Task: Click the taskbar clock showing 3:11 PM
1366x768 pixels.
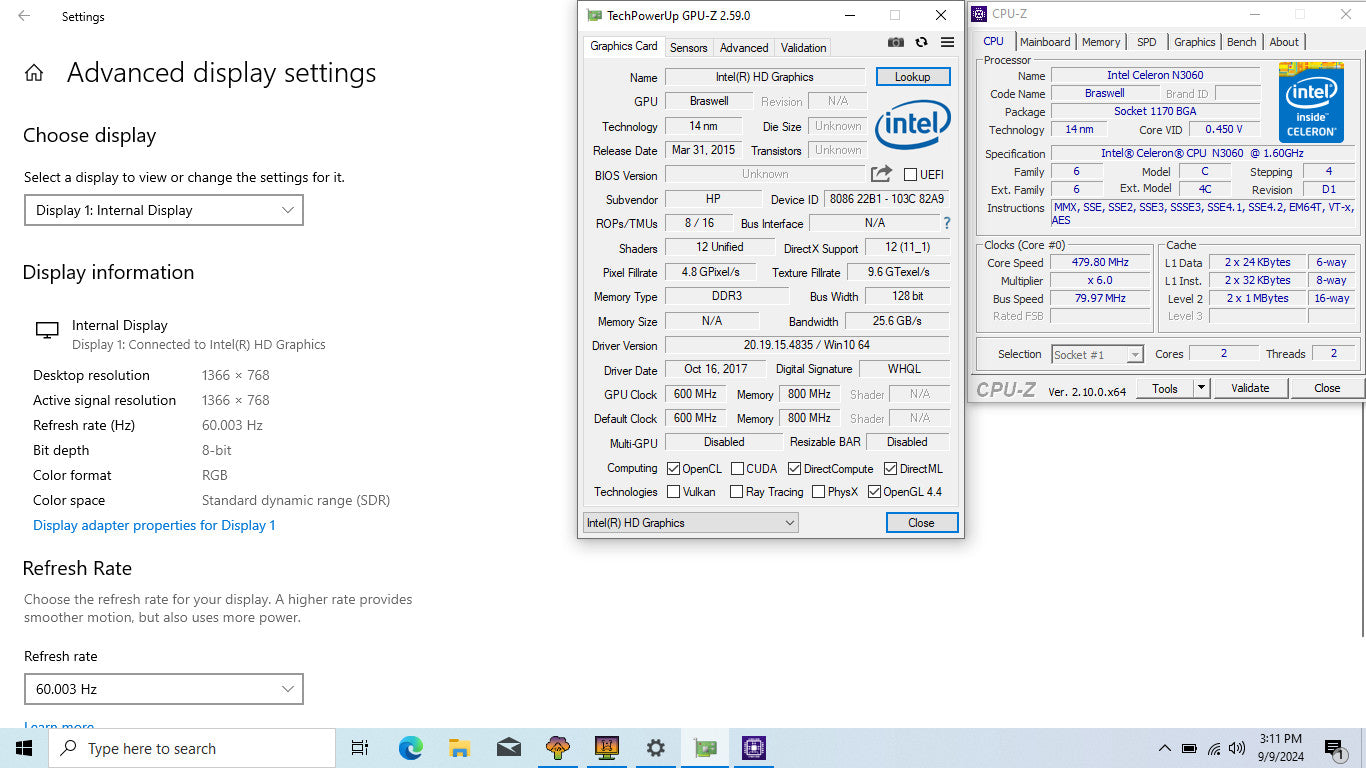Action: pos(1280,748)
